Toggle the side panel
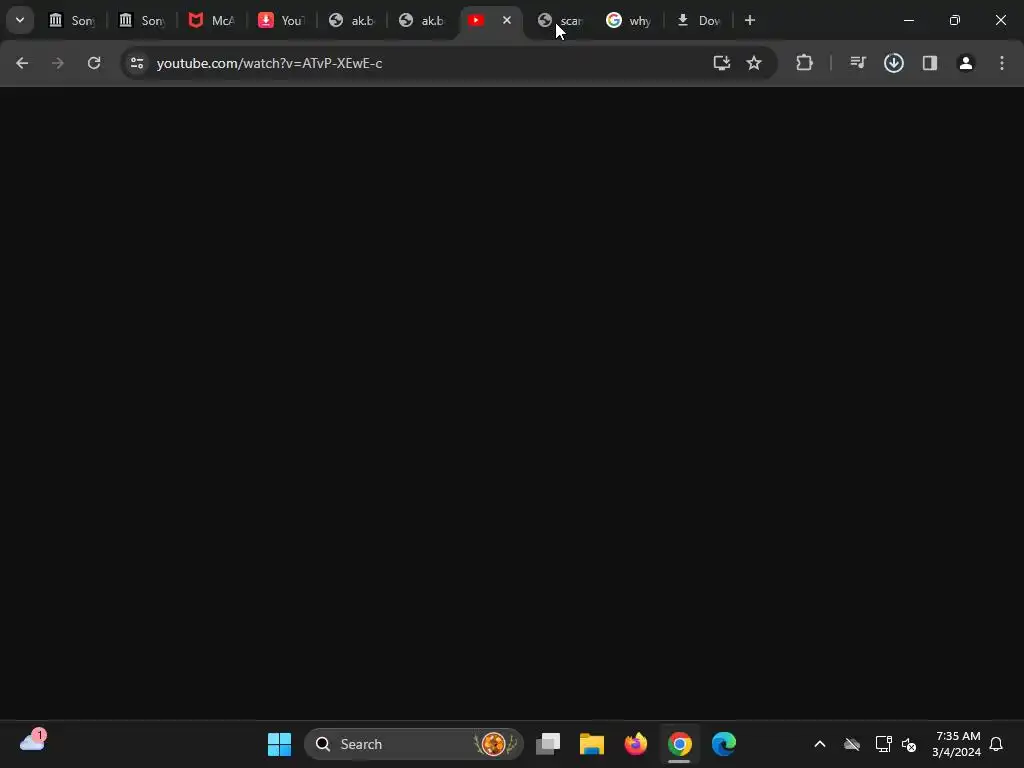The image size is (1024, 768). point(930,63)
